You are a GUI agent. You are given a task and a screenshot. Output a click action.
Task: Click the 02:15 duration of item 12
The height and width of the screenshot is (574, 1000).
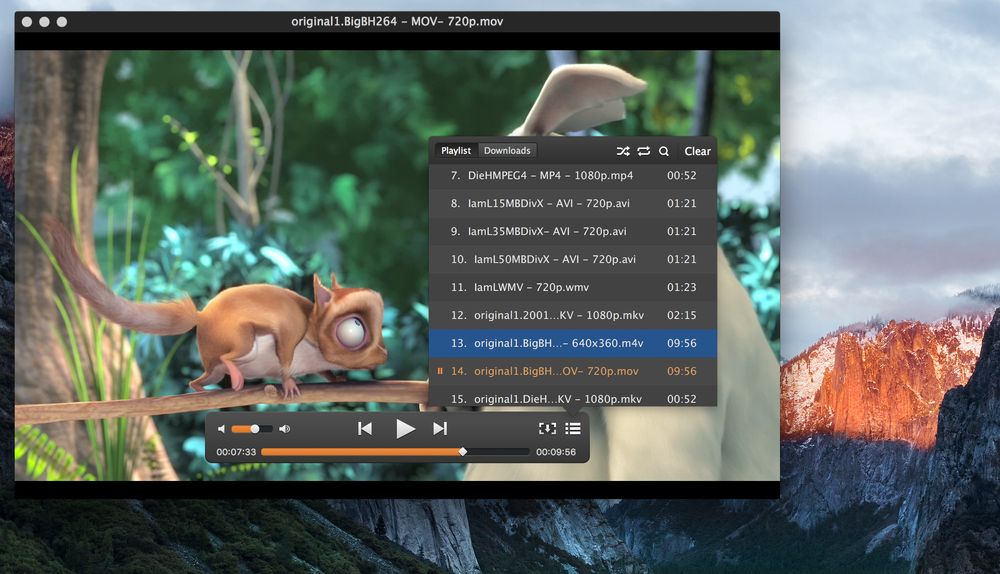[682, 315]
